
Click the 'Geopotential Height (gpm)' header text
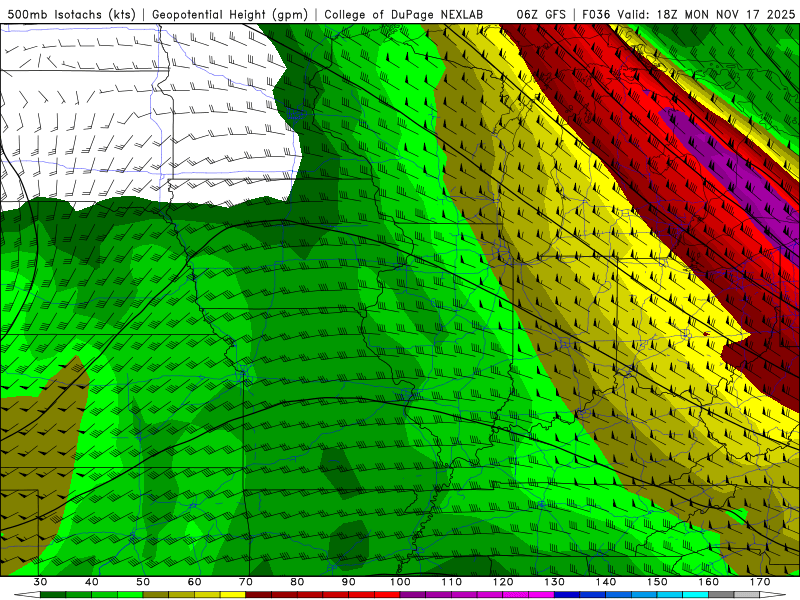(230, 14)
